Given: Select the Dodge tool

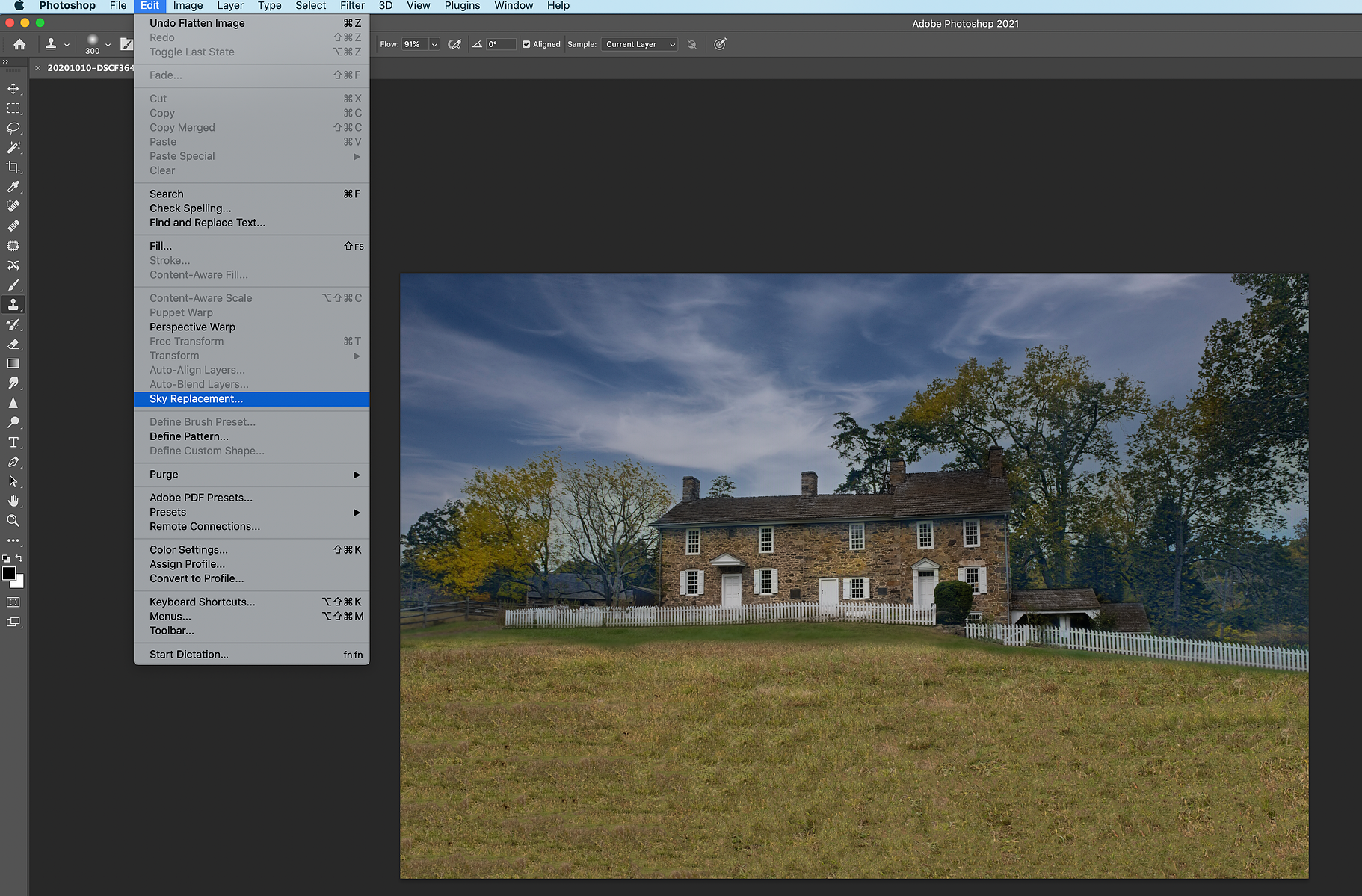Looking at the screenshot, I should point(13,422).
